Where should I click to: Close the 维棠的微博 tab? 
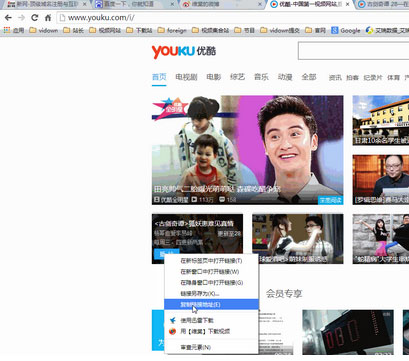pos(260,4)
